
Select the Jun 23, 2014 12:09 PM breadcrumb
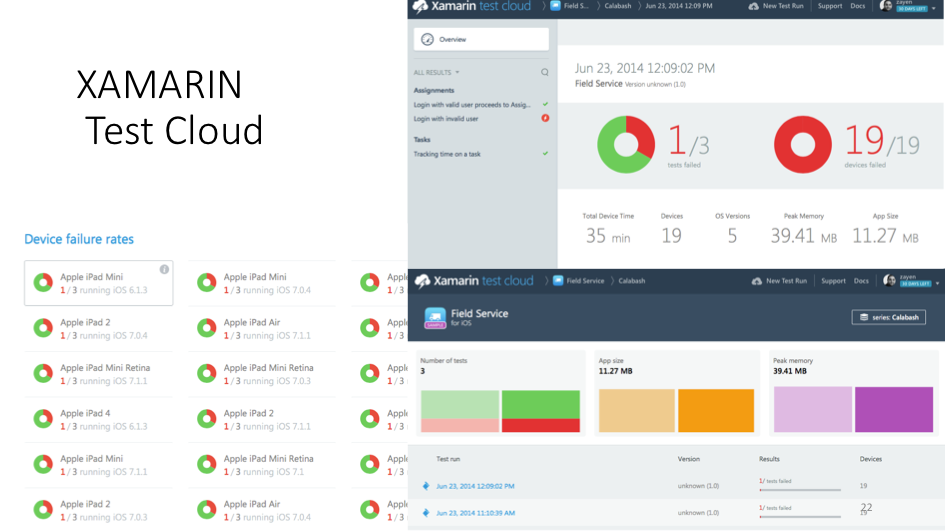pyautogui.click(x=679, y=6)
